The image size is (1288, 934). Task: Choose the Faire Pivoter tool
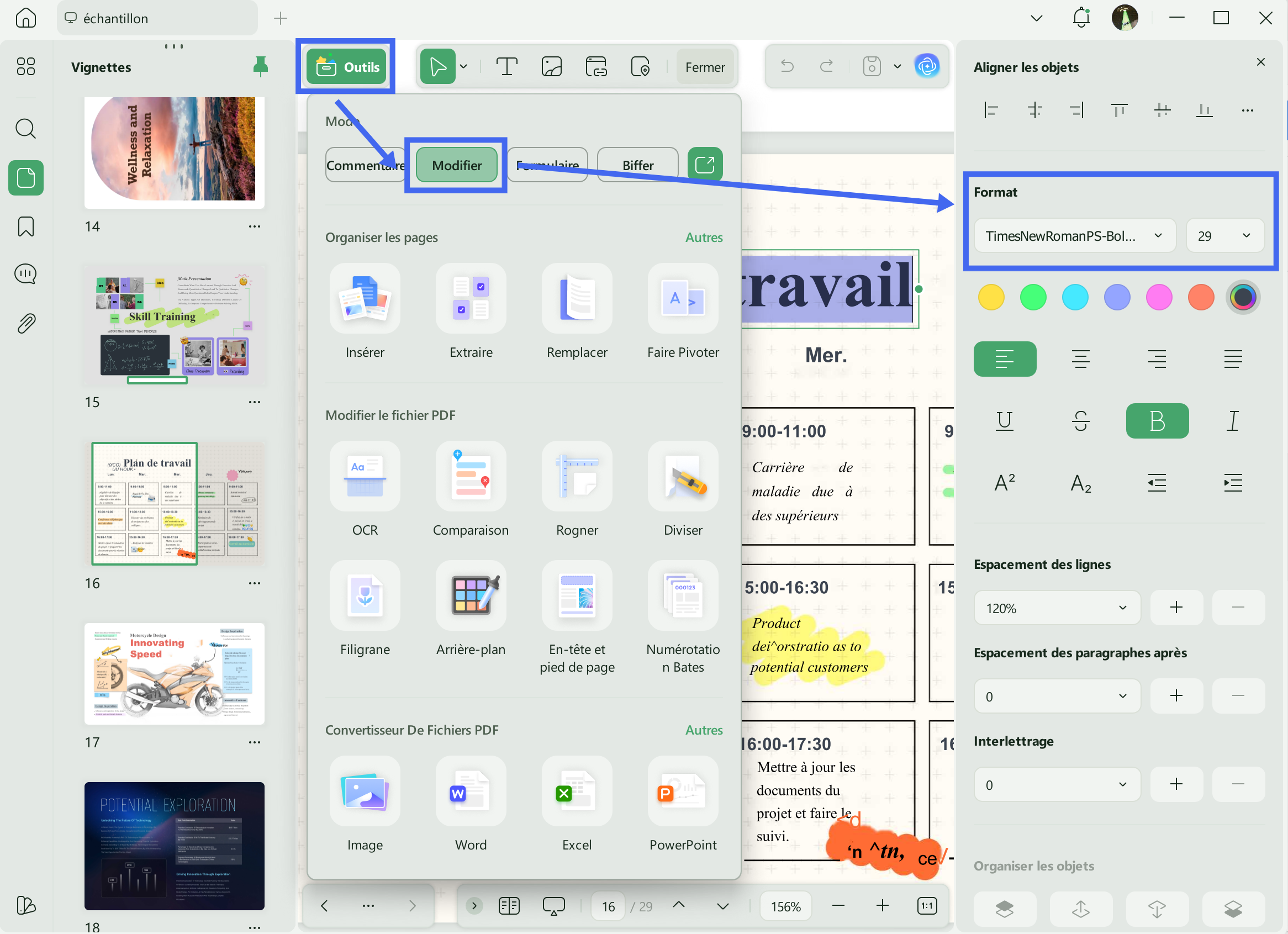tap(683, 299)
